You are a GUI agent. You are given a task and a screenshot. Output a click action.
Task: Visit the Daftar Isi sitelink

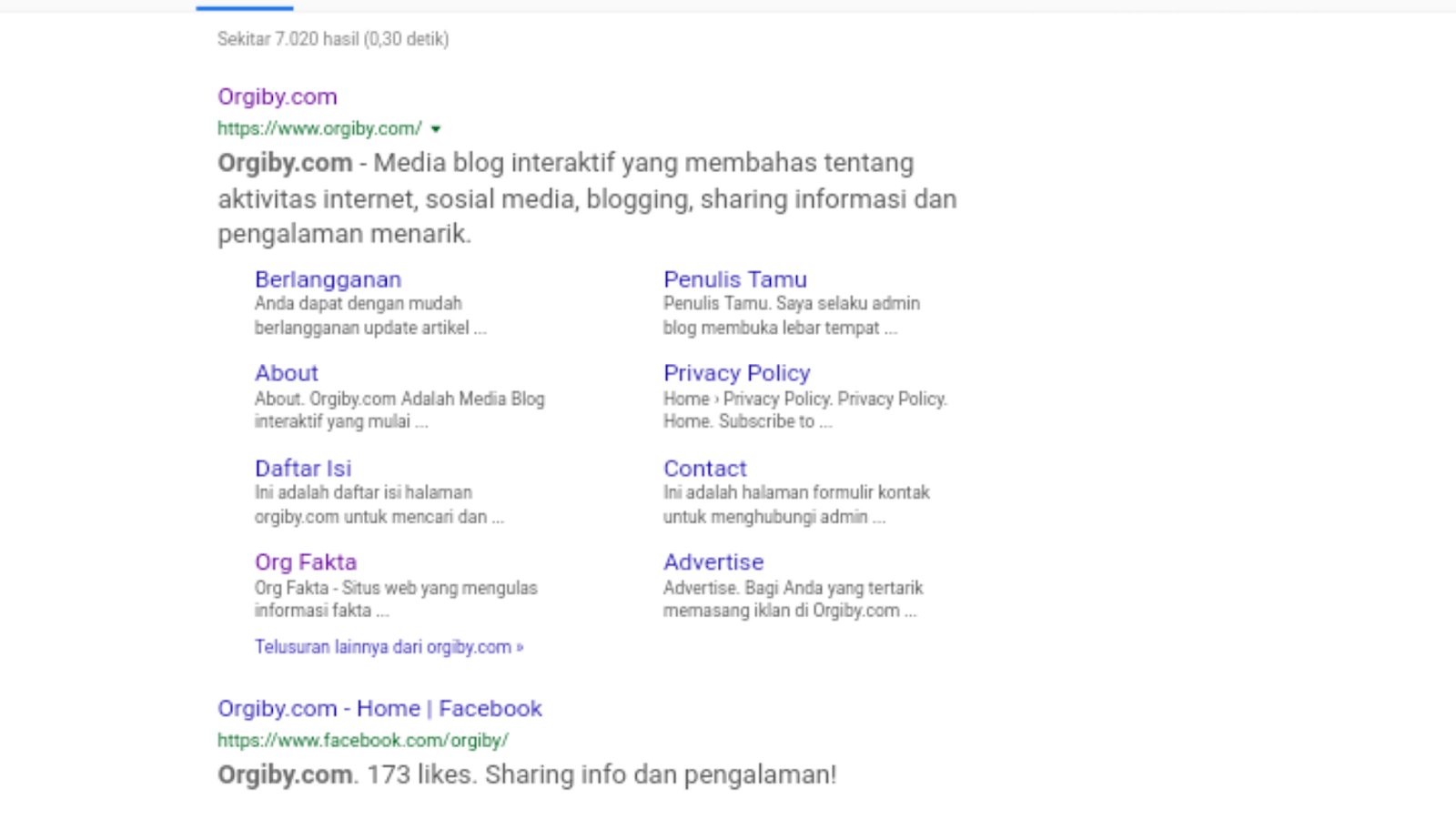[303, 469]
